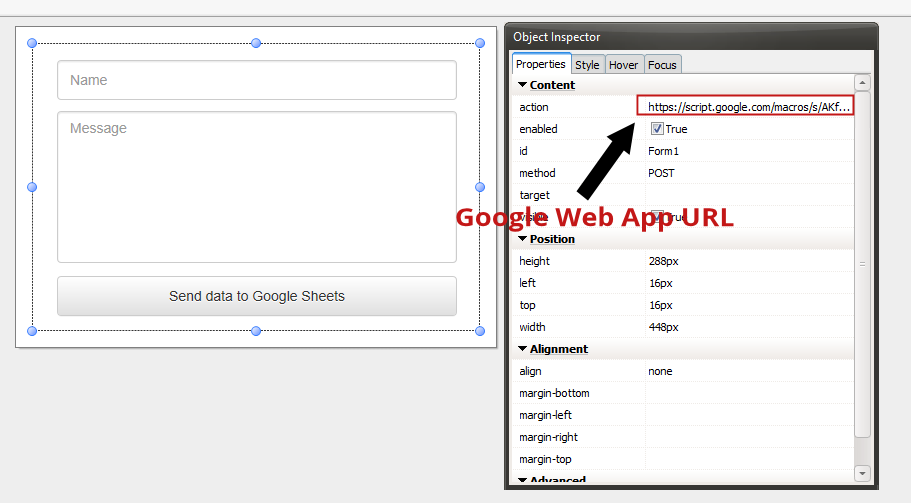Edit the action URL value

tap(745, 106)
